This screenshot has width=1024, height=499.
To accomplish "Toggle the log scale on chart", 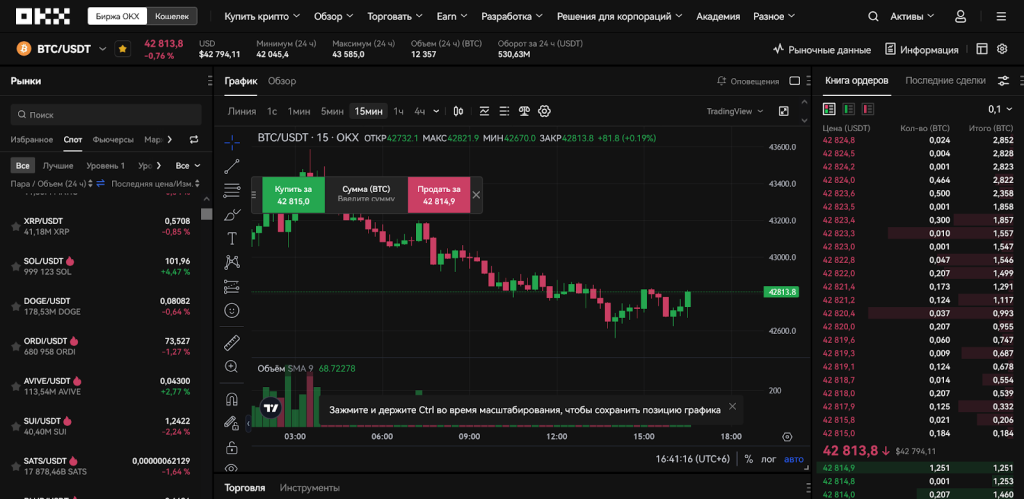I will 769,459.
